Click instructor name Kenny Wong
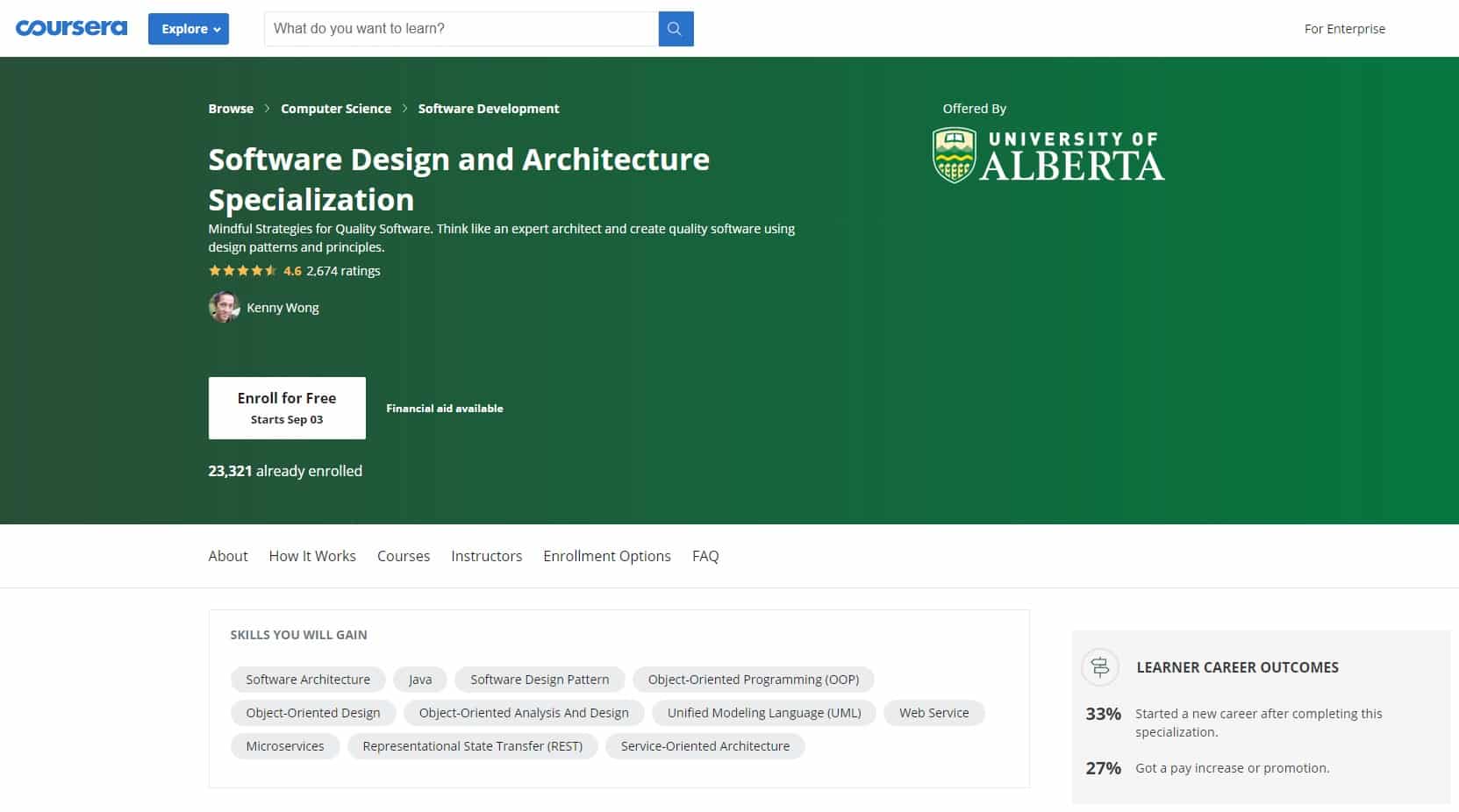Viewport: 1459px width, 812px height. pos(283,308)
